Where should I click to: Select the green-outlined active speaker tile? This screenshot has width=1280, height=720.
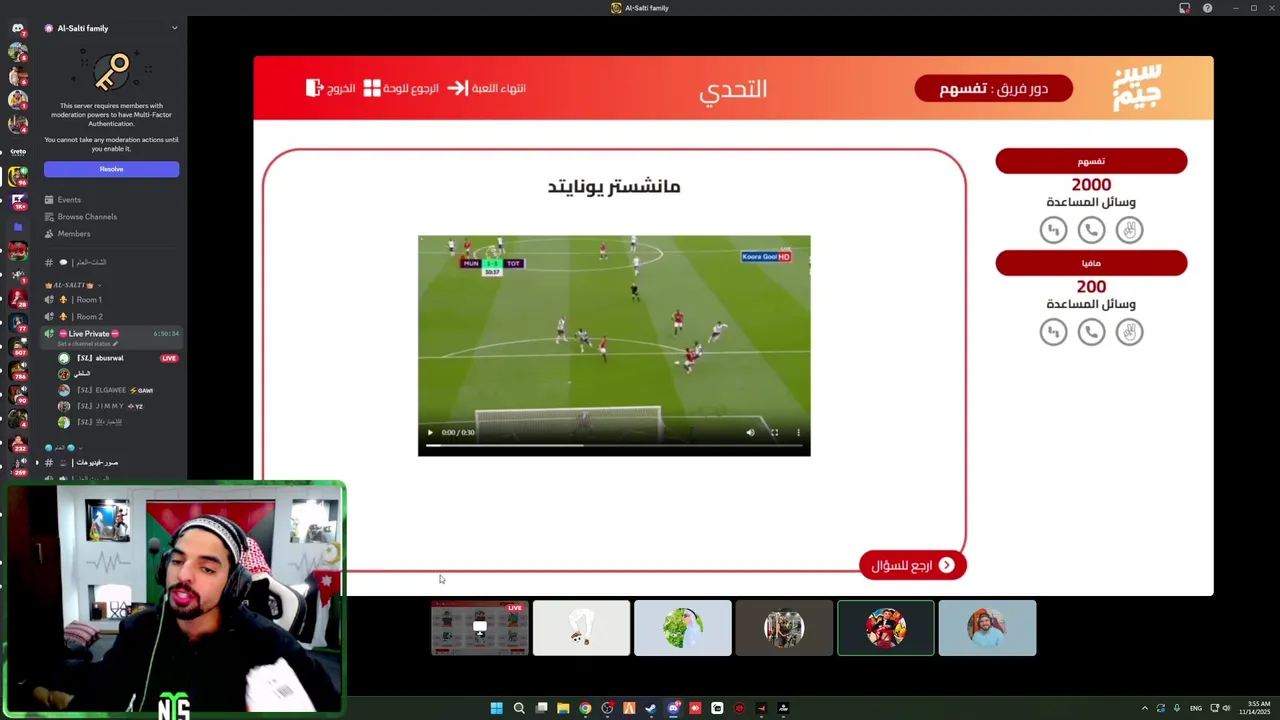pos(886,628)
